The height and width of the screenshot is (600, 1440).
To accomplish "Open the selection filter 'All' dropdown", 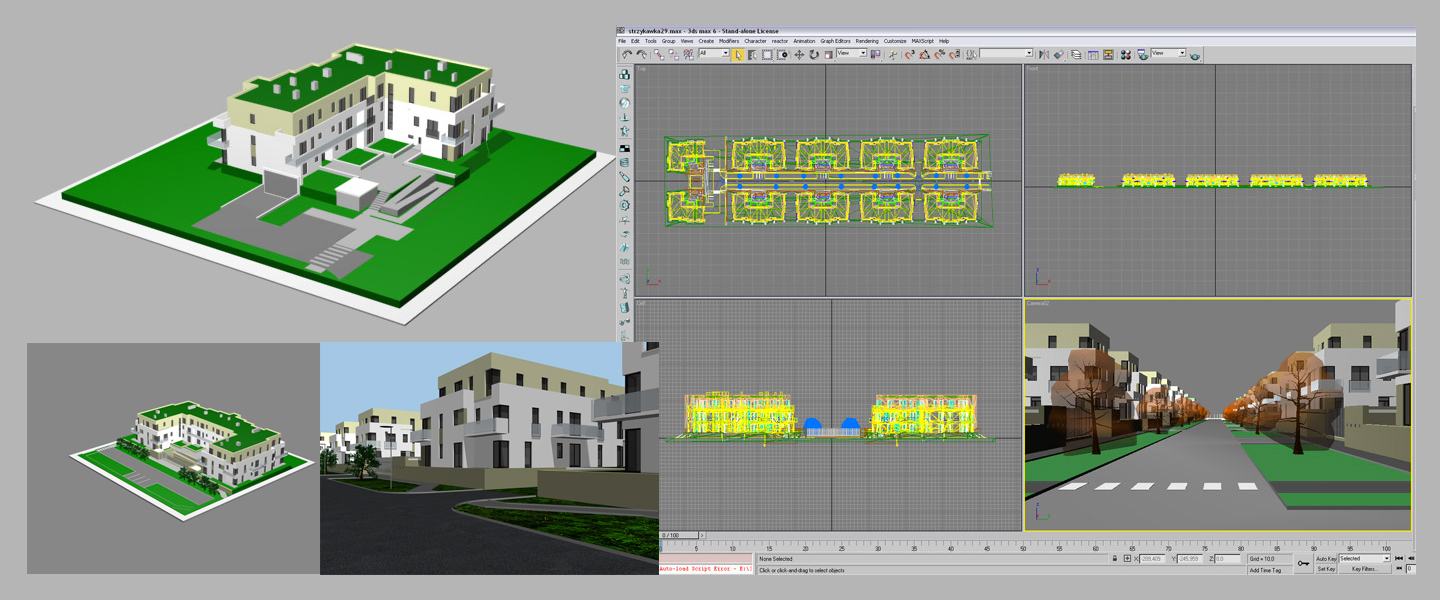I will pos(714,54).
